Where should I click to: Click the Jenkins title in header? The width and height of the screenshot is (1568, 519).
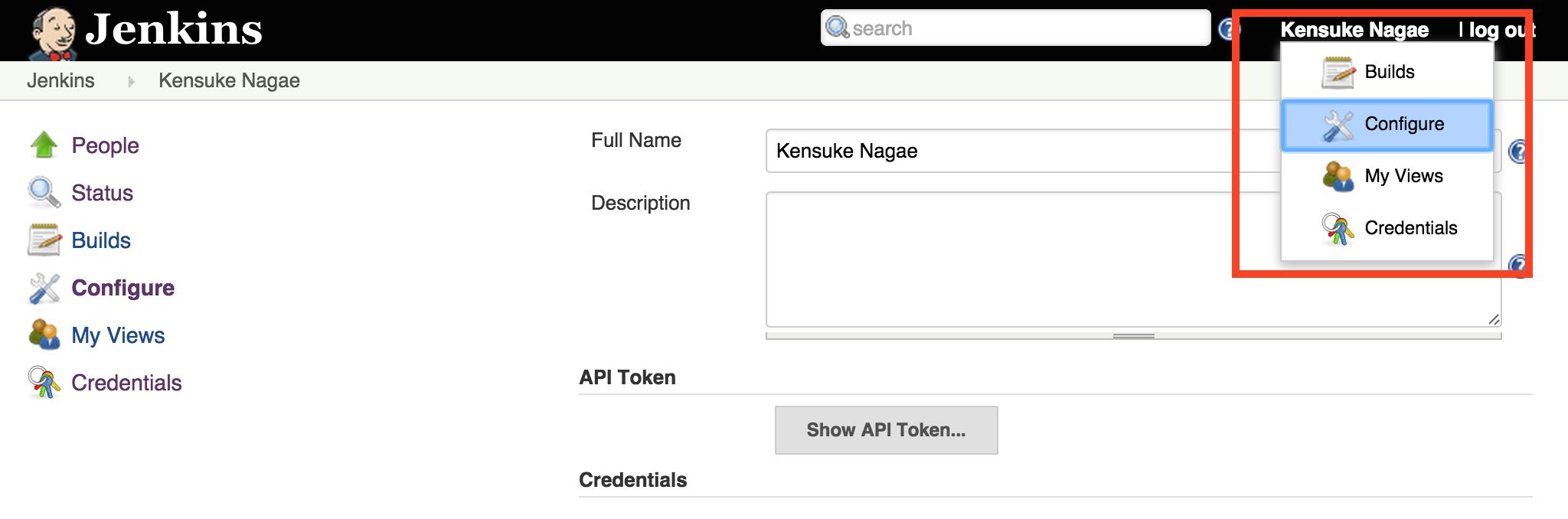tap(175, 29)
